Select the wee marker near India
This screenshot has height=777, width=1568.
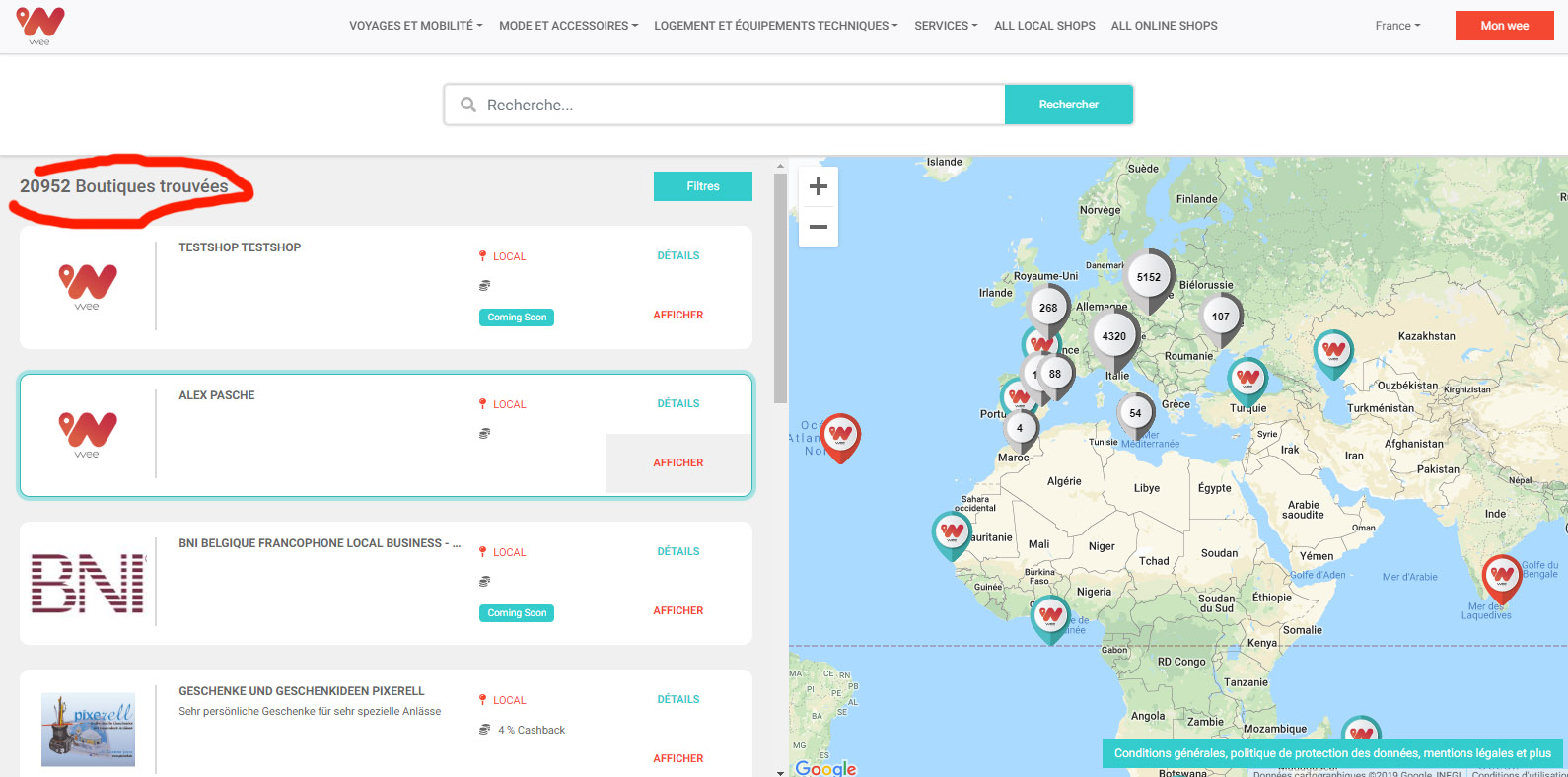1501,576
